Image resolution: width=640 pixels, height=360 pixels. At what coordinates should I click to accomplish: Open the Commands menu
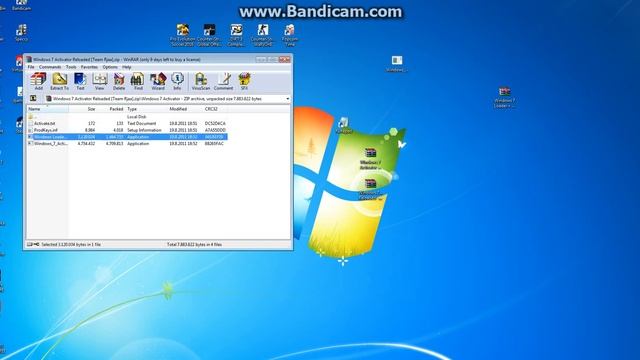pyautogui.click(x=50, y=67)
